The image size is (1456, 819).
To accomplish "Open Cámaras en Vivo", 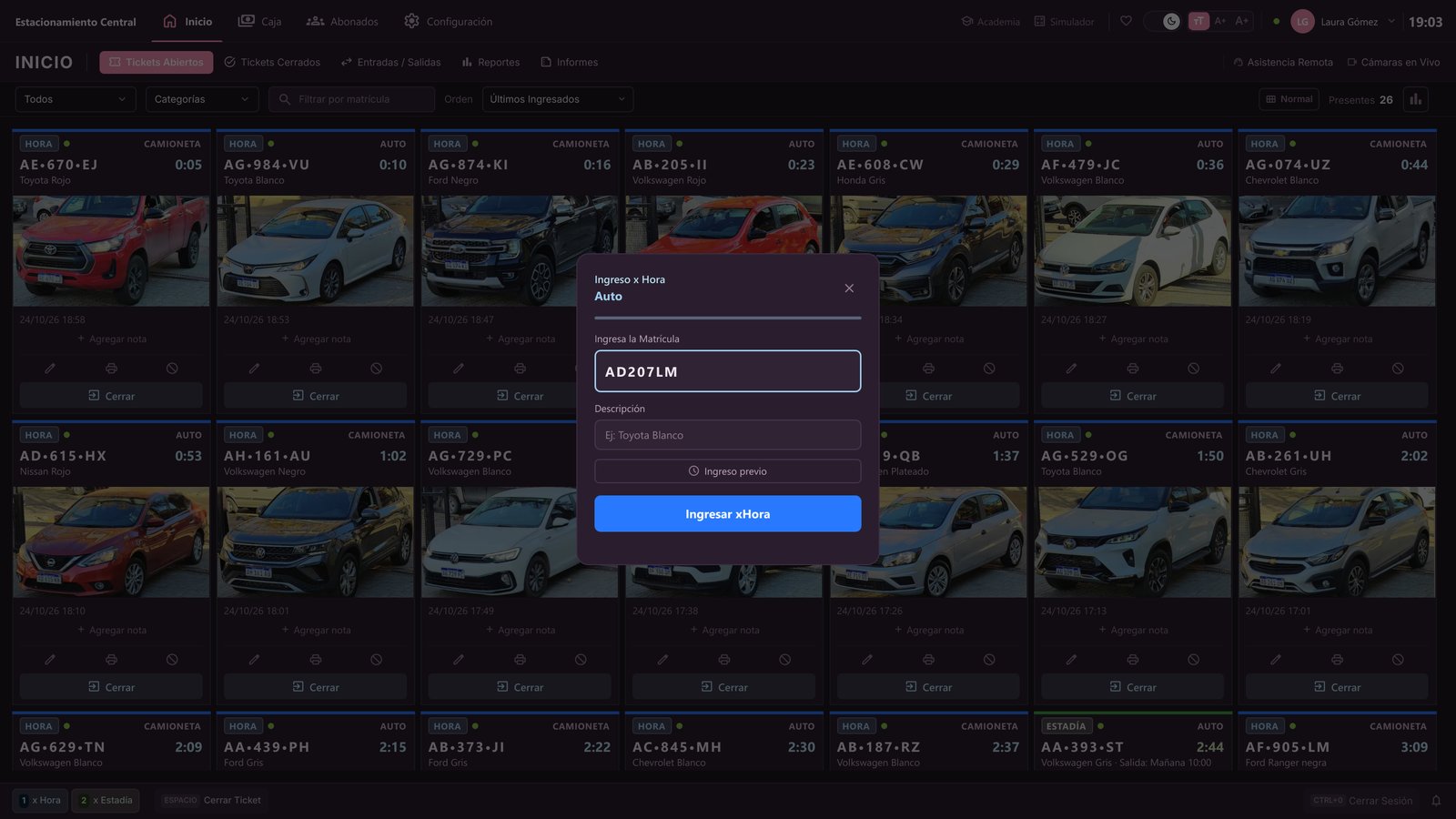I will (x=1393, y=63).
